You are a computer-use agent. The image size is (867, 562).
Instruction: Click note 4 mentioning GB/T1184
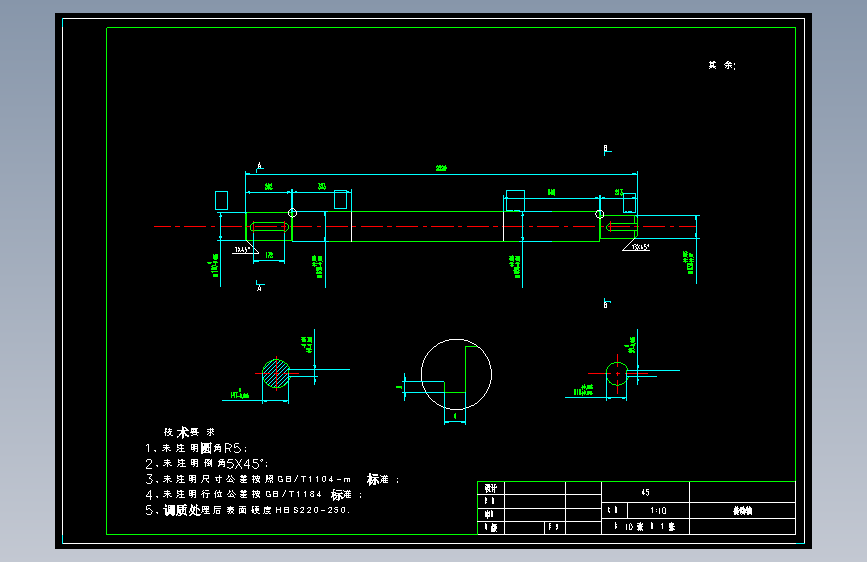point(253,495)
